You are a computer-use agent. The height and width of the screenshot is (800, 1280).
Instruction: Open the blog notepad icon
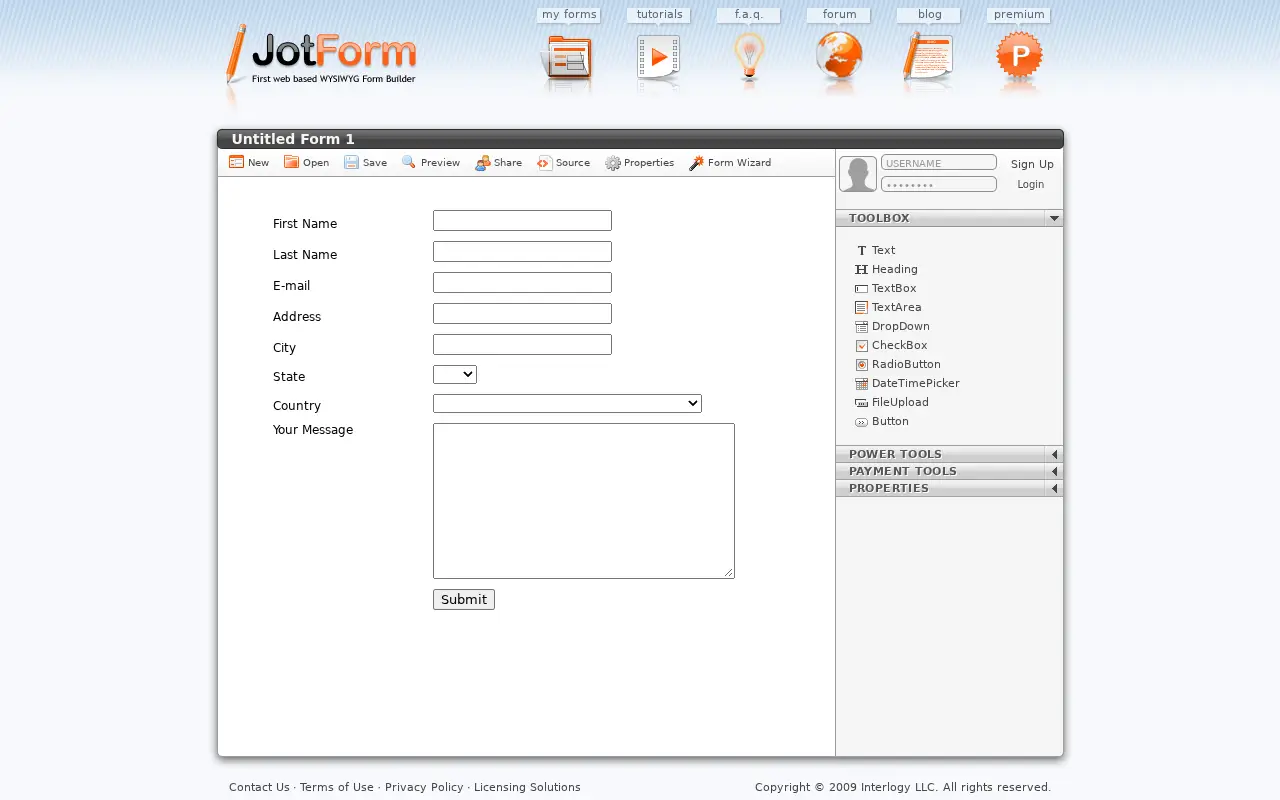point(928,56)
